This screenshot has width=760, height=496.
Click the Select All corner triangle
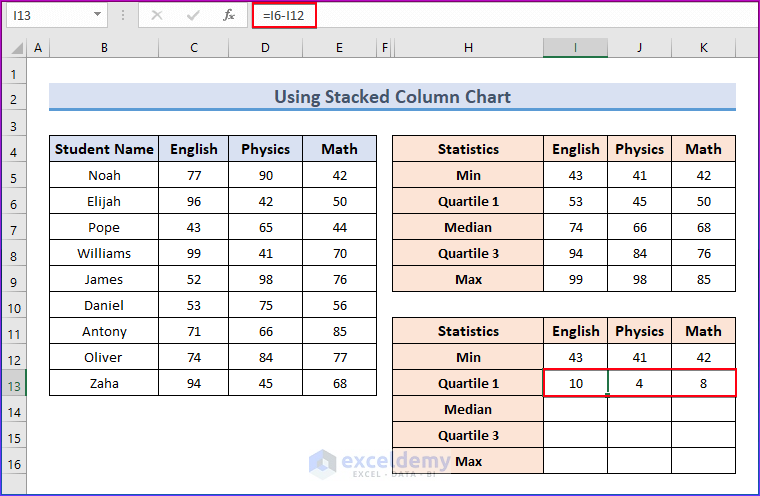pyautogui.click(x=15, y=48)
